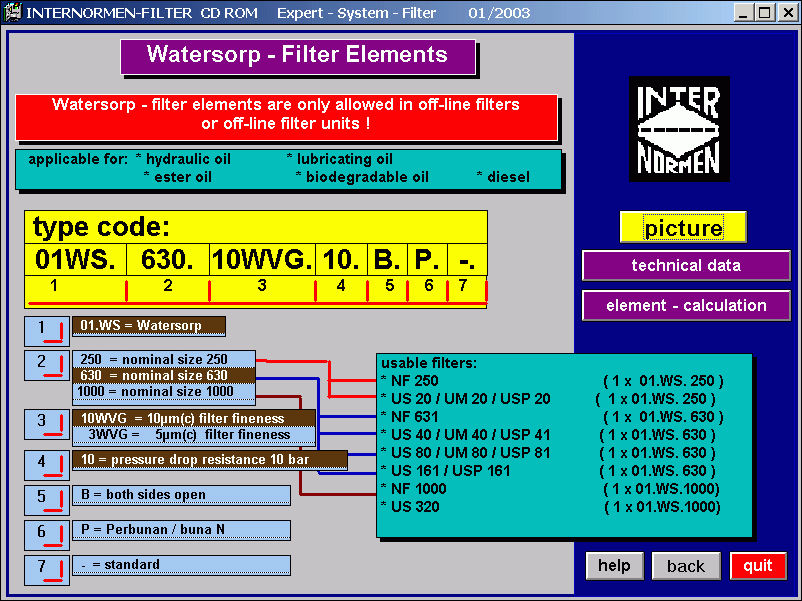This screenshot has height=601, width=802.
Task: Select position 6 number box
Action: pyautogui.click(x=47, y=535)
